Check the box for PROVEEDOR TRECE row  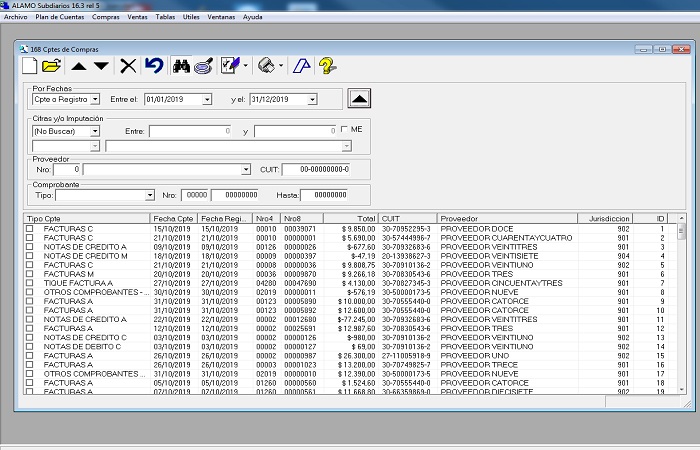pyautogui.click(x=29, y=364)
